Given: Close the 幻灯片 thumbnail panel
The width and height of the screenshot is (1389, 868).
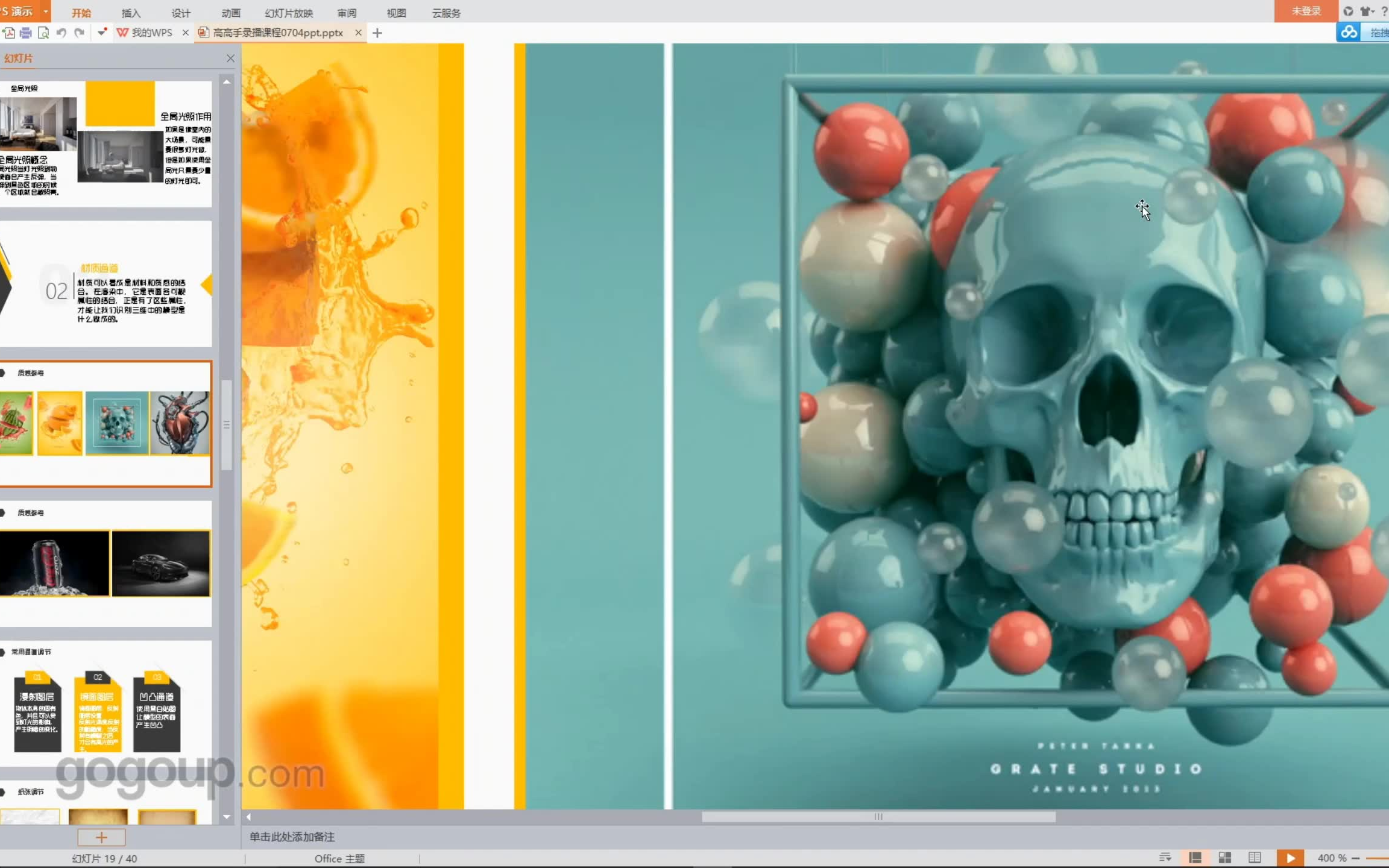Looking at the screenshot, I should click(x=230, y=58).
